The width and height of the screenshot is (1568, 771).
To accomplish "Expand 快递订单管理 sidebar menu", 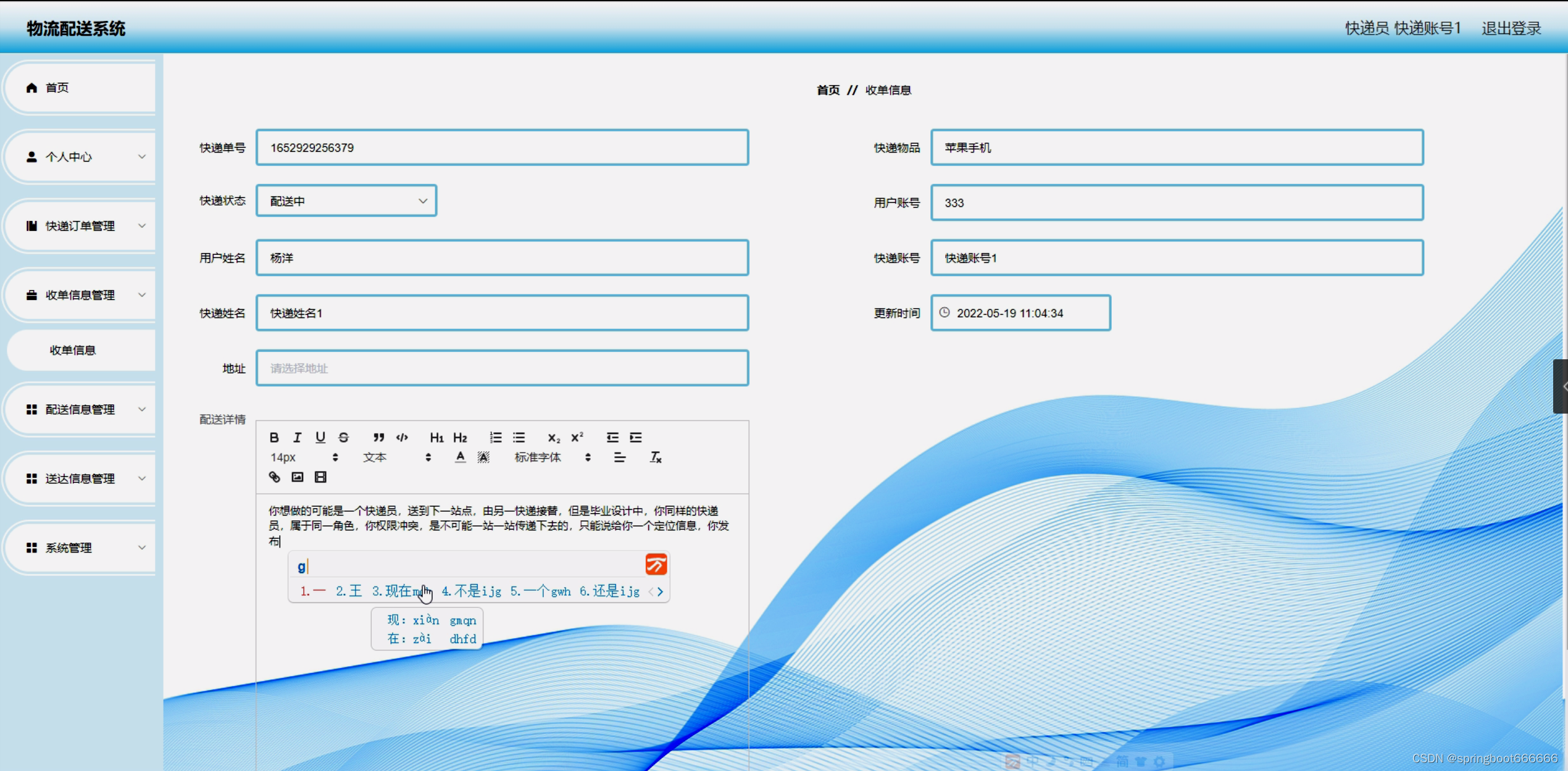I will pos(80,226).
